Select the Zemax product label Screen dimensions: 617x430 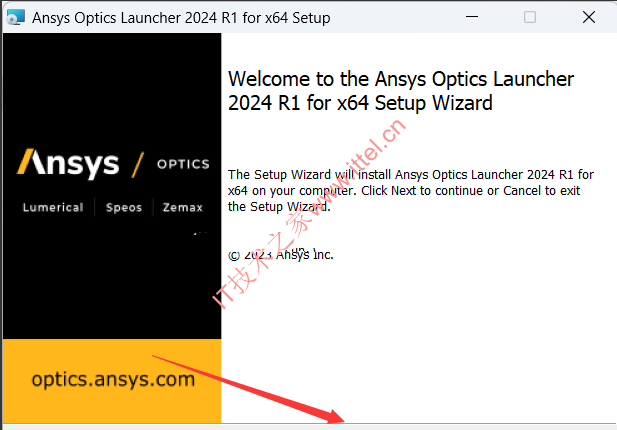[x=183, y=207]
